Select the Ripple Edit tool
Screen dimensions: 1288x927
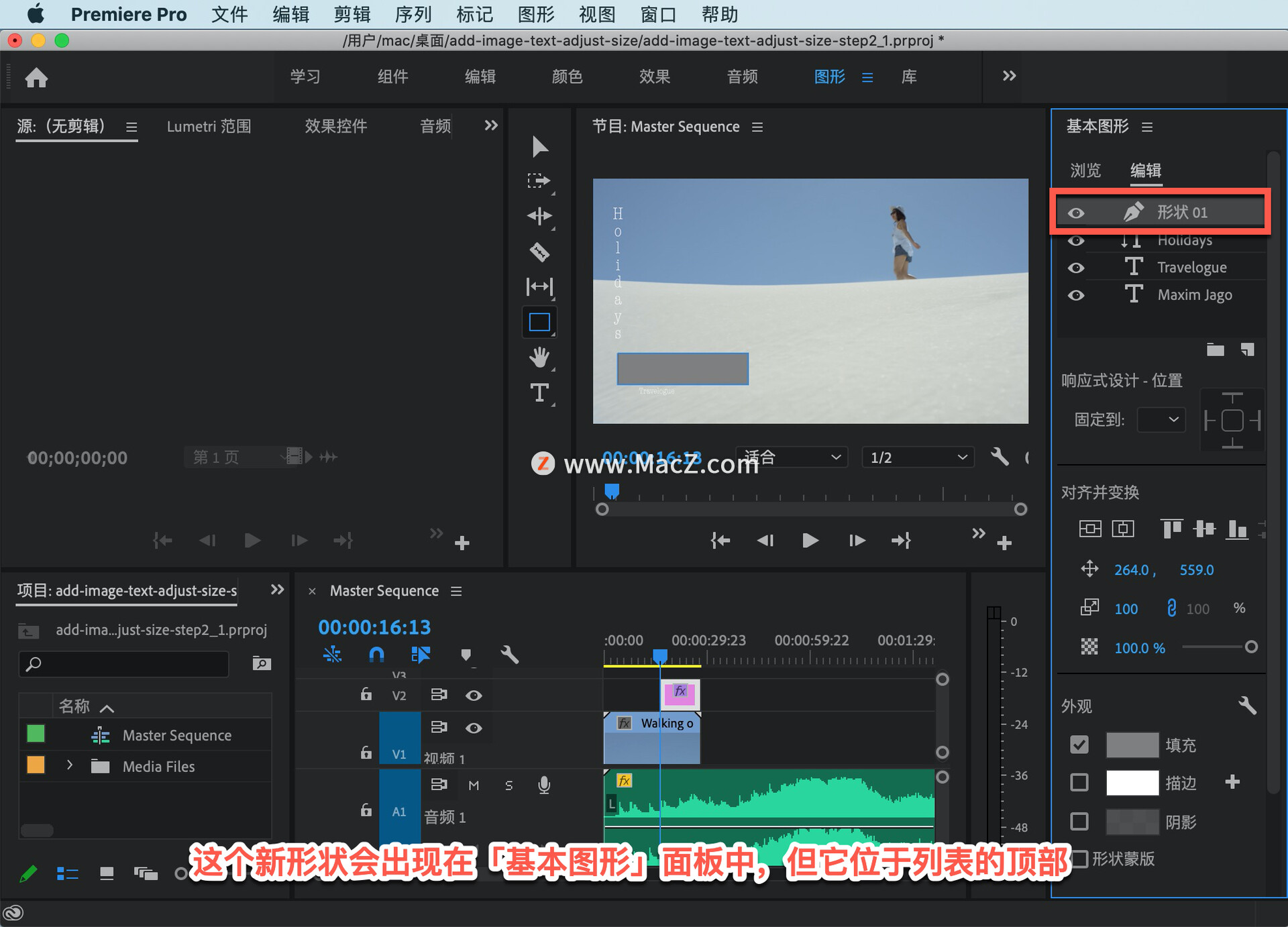click(x=539, y=216)
